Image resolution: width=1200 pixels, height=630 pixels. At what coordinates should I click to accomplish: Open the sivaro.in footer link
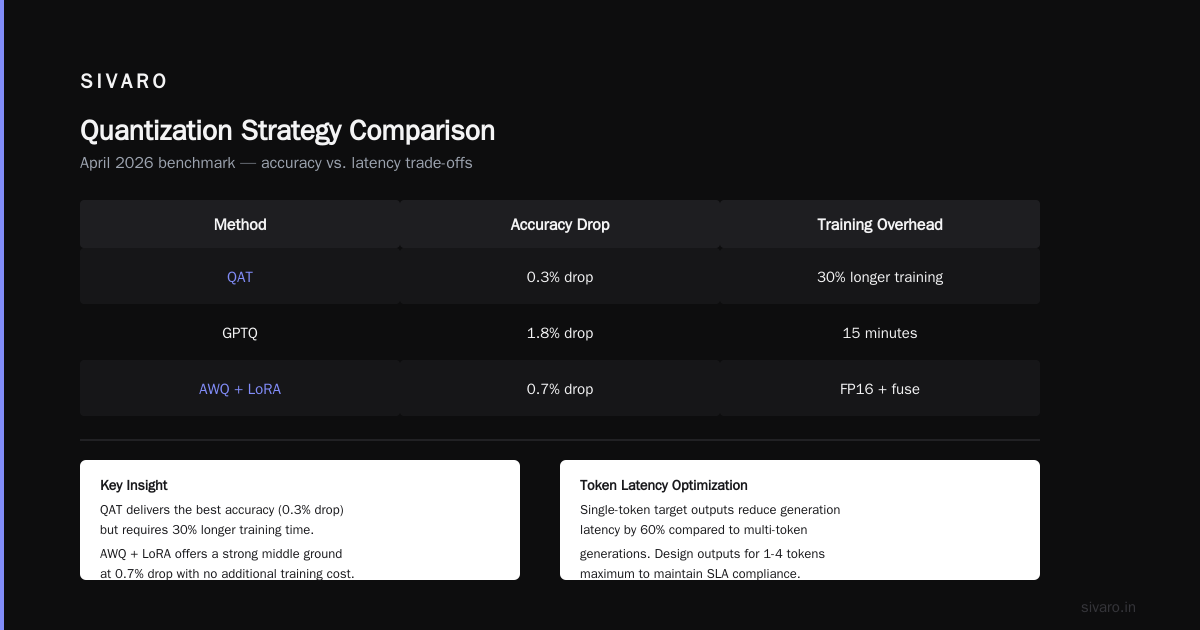tap(1109, 607)
